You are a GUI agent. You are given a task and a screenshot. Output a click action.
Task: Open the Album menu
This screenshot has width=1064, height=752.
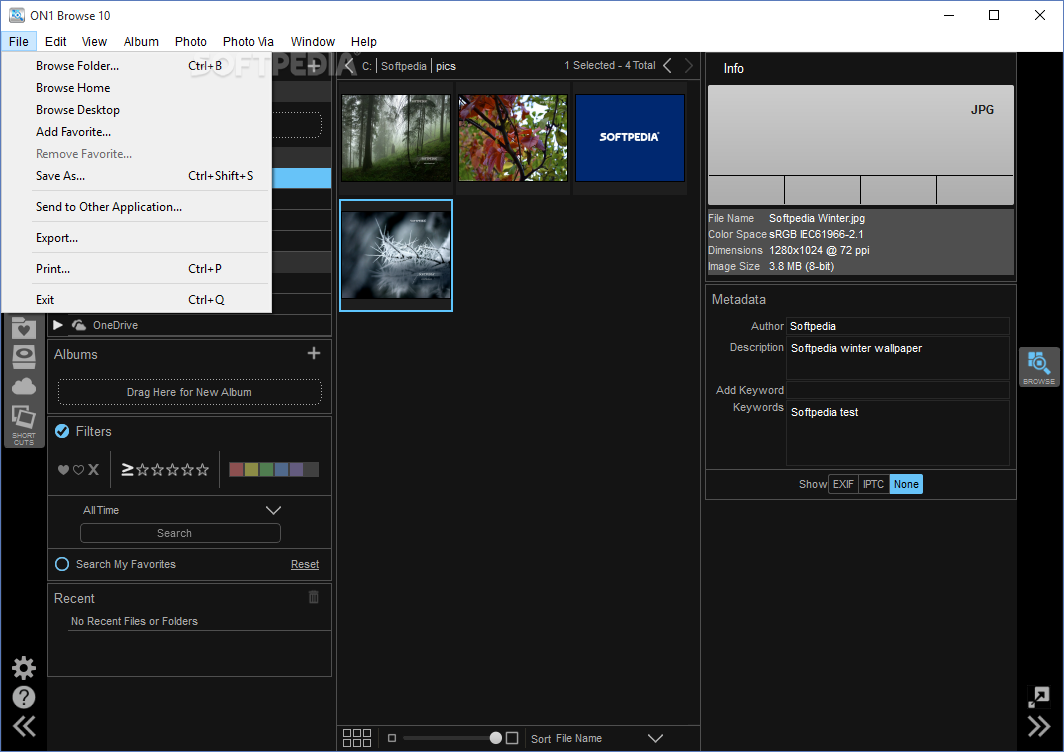point(141,41)
